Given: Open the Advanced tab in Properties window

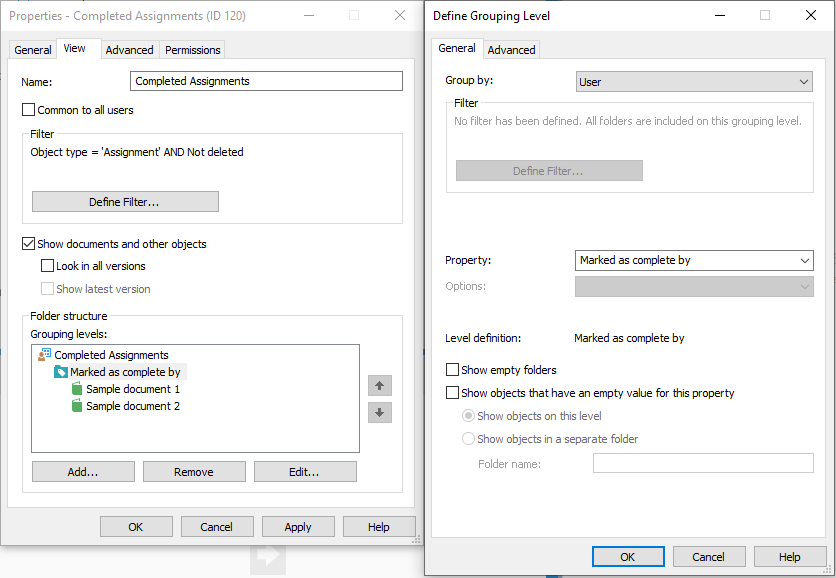Looking at the screenshot, I should [130, 50].
